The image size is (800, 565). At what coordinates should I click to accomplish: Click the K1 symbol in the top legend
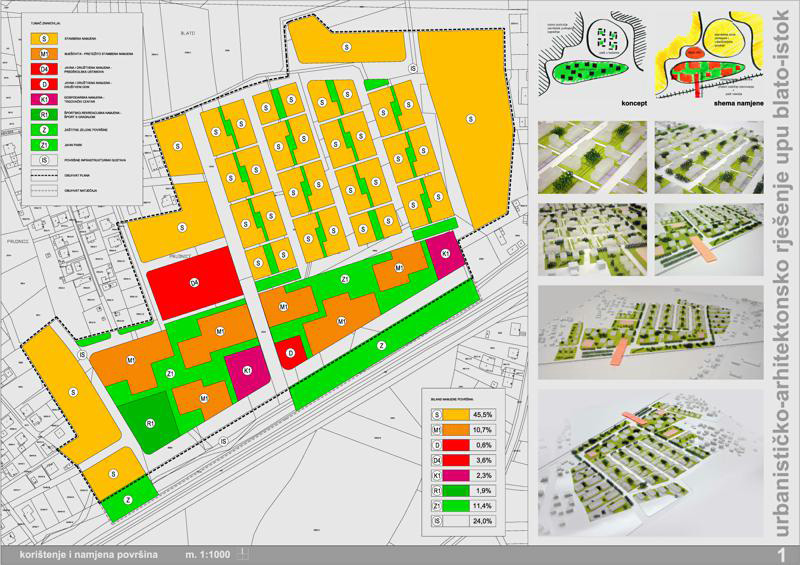(45, 99)
